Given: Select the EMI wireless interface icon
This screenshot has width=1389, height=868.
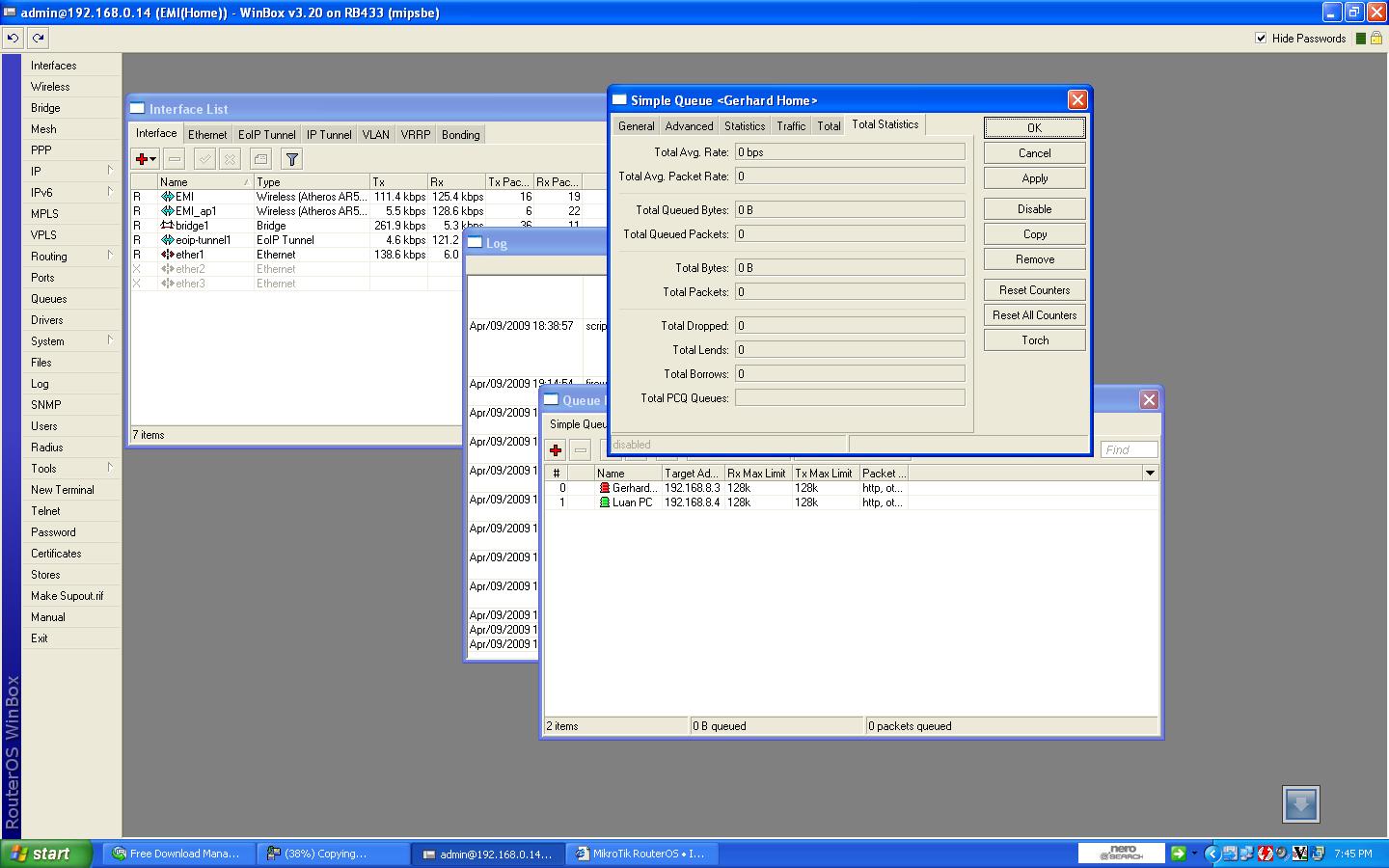Looking at the screenshot, I should coord(168,197).
